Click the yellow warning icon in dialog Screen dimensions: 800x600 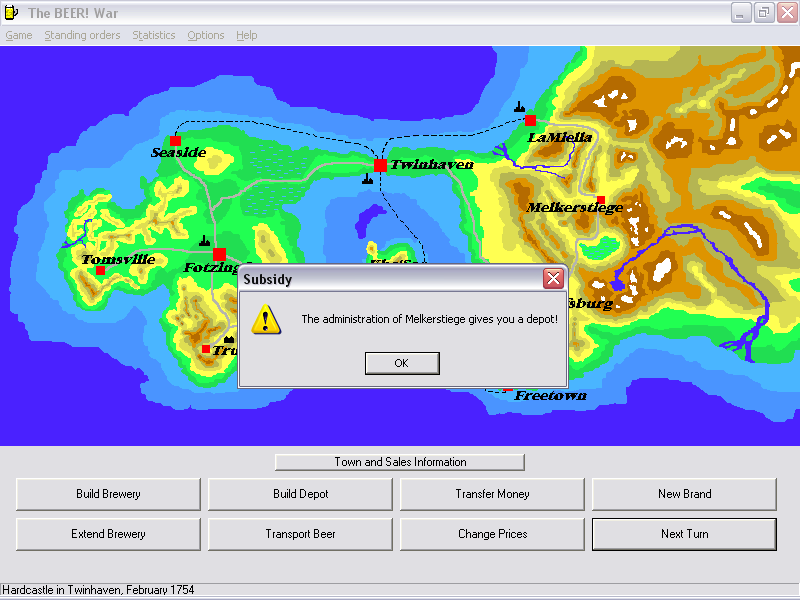pyautogui.click(x=266, y=319)
